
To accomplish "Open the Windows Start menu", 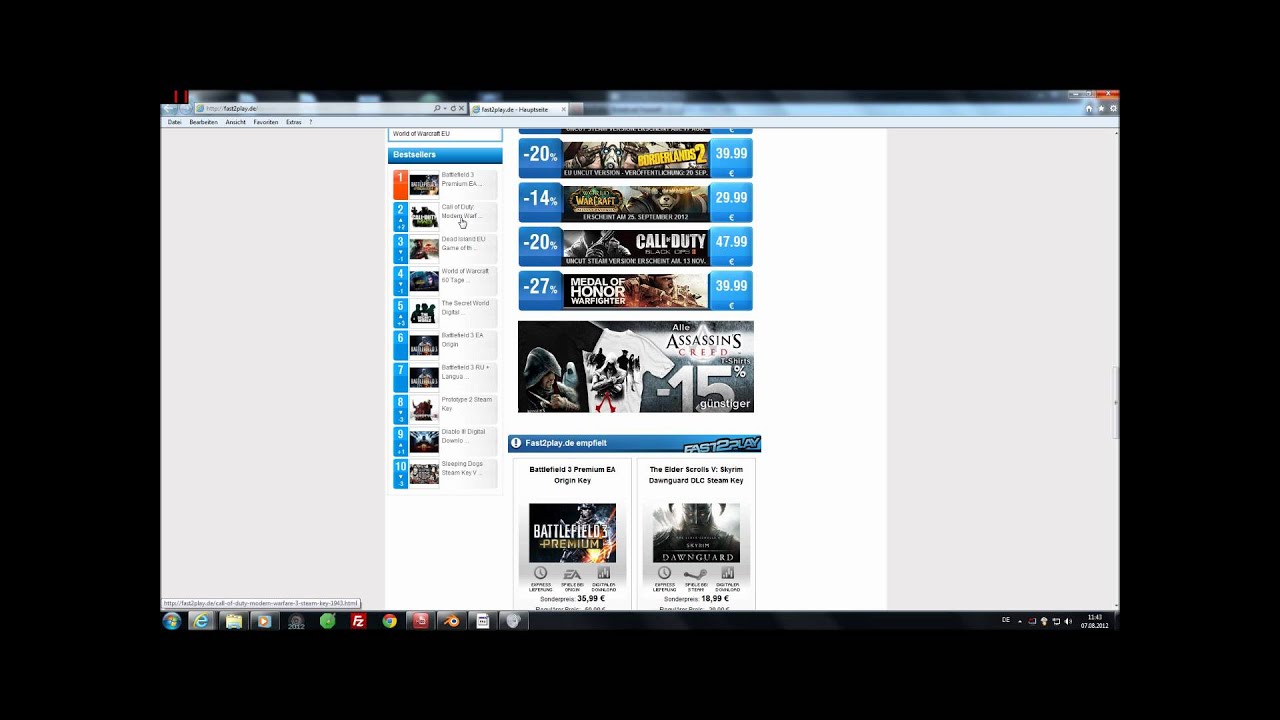I will tap(171, 621).
